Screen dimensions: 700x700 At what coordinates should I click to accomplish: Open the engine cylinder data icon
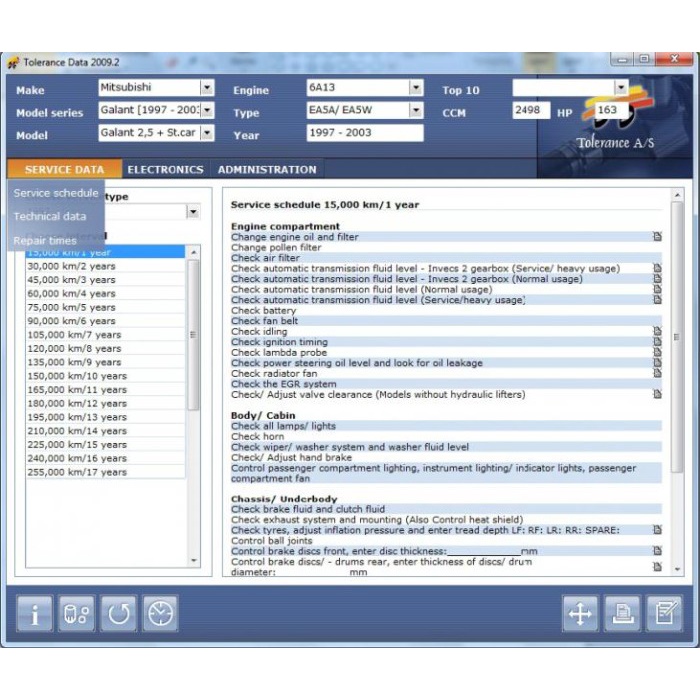(76, 613)
